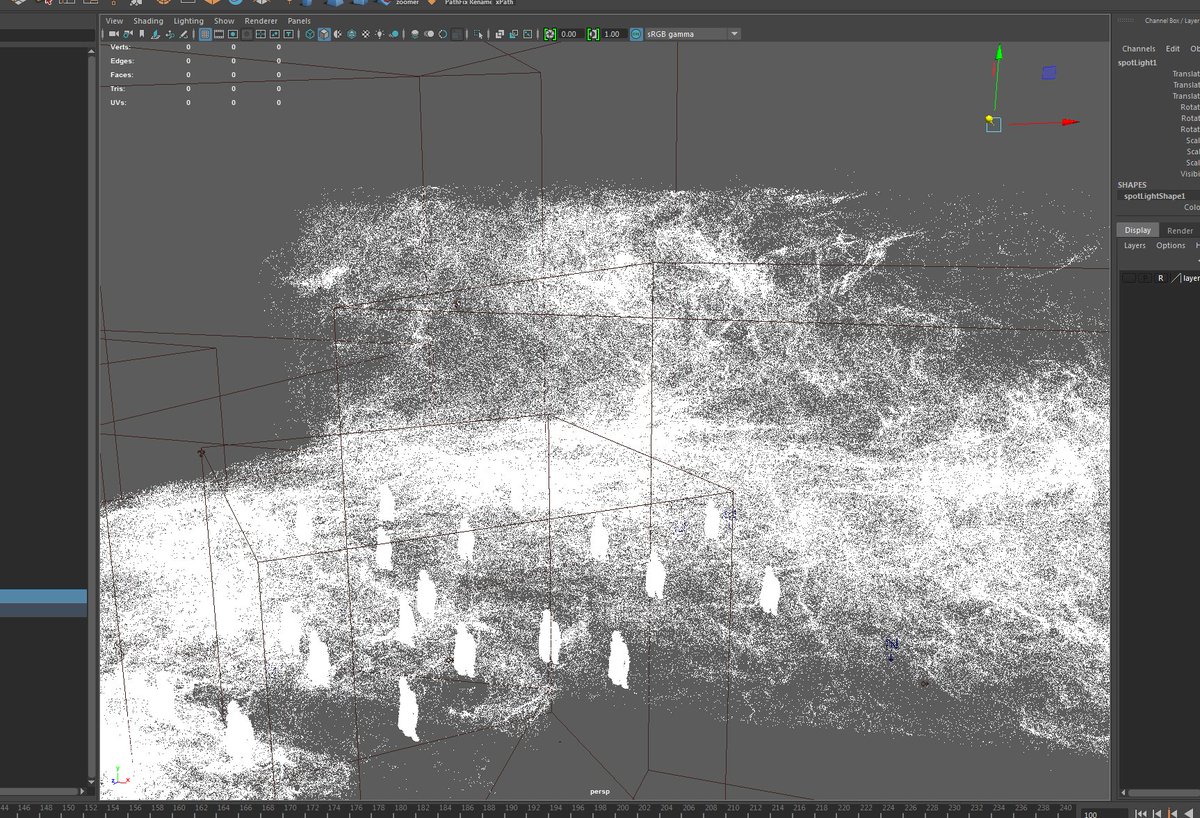The width and height of the screenshot is (1200, 818).
Task: Click the Exposure value field showing 0.00
Action: click(x=571, y=34)
